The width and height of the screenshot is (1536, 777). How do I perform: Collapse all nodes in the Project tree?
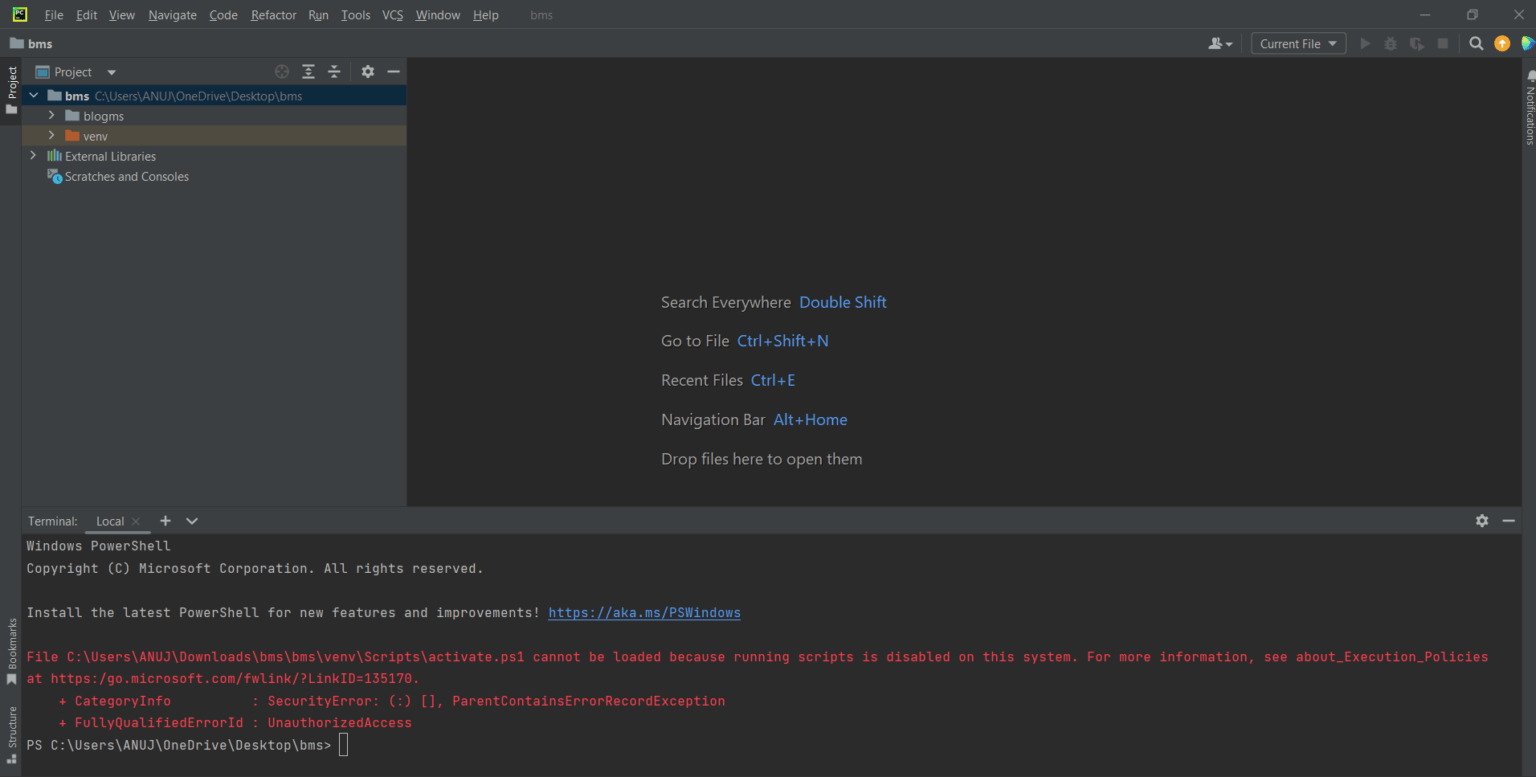[x=334, y=71]
